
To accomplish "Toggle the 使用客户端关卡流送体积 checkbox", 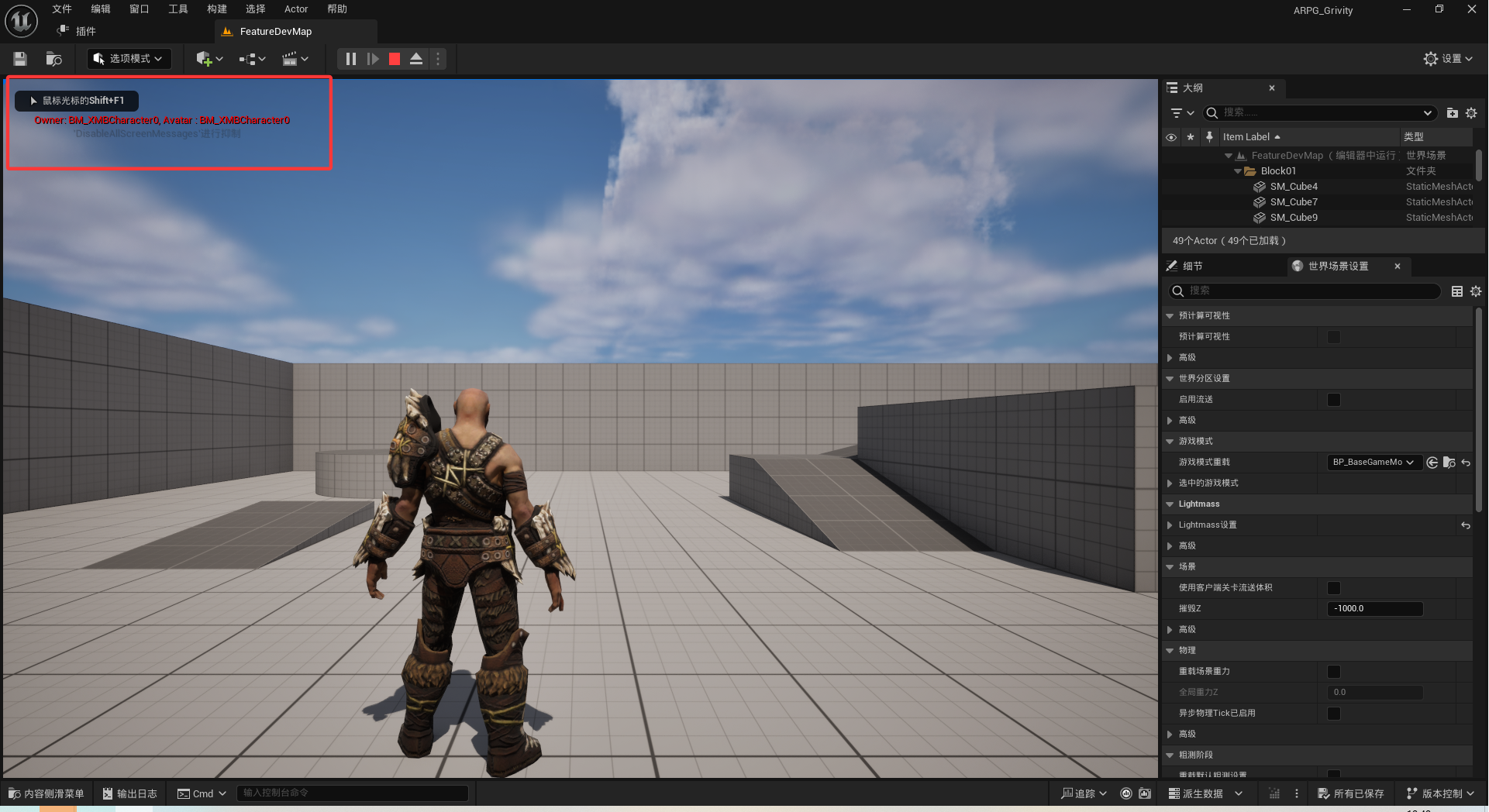I will [1334, 588].
